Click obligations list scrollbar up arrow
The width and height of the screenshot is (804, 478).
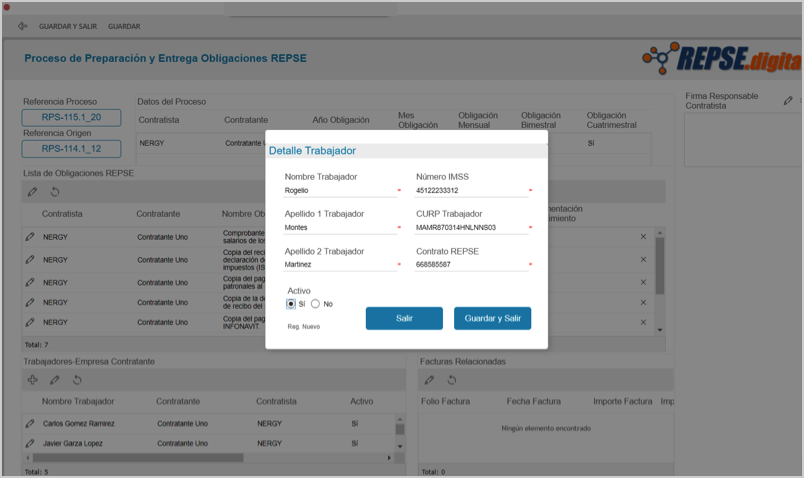click(x=660, y=233)
